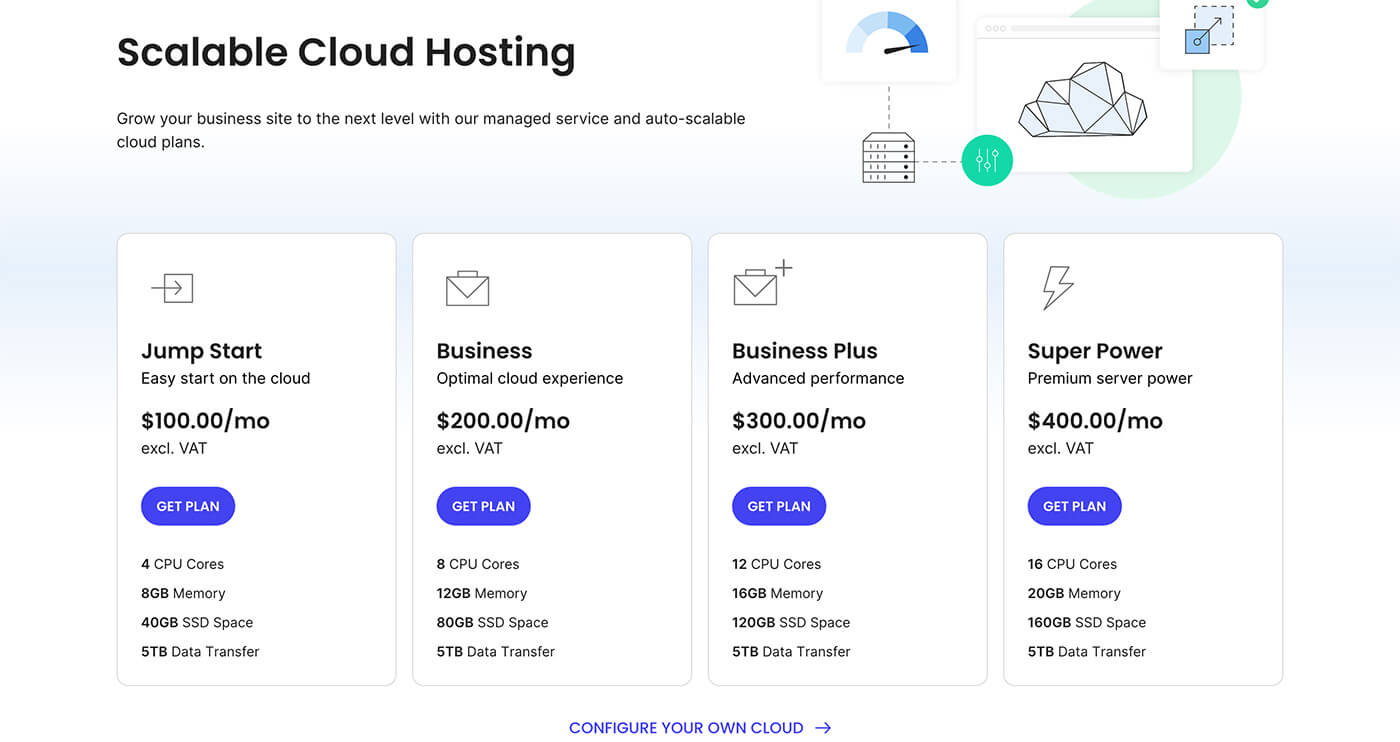This screenshot has width=1400, height=742.
Task: Click '16GB Memory' feature
Action: tap(778, 593)
